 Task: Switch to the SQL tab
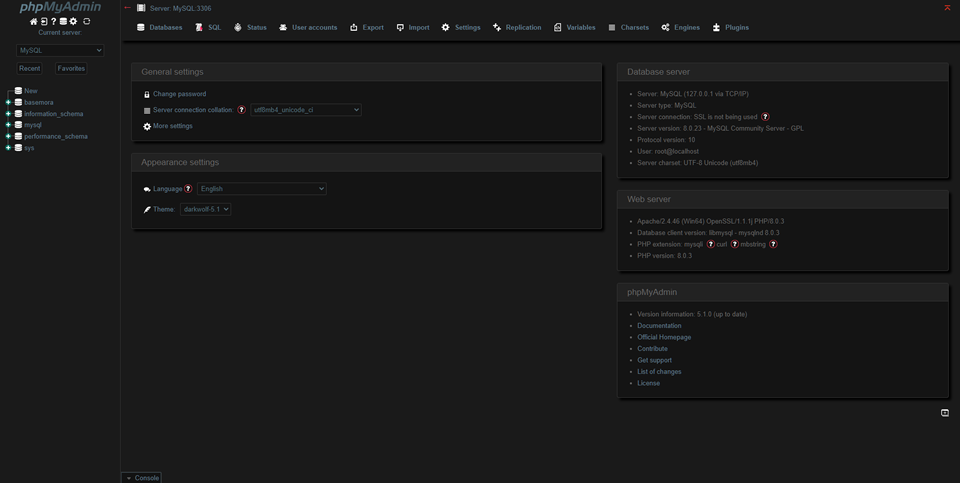[208, 28]
